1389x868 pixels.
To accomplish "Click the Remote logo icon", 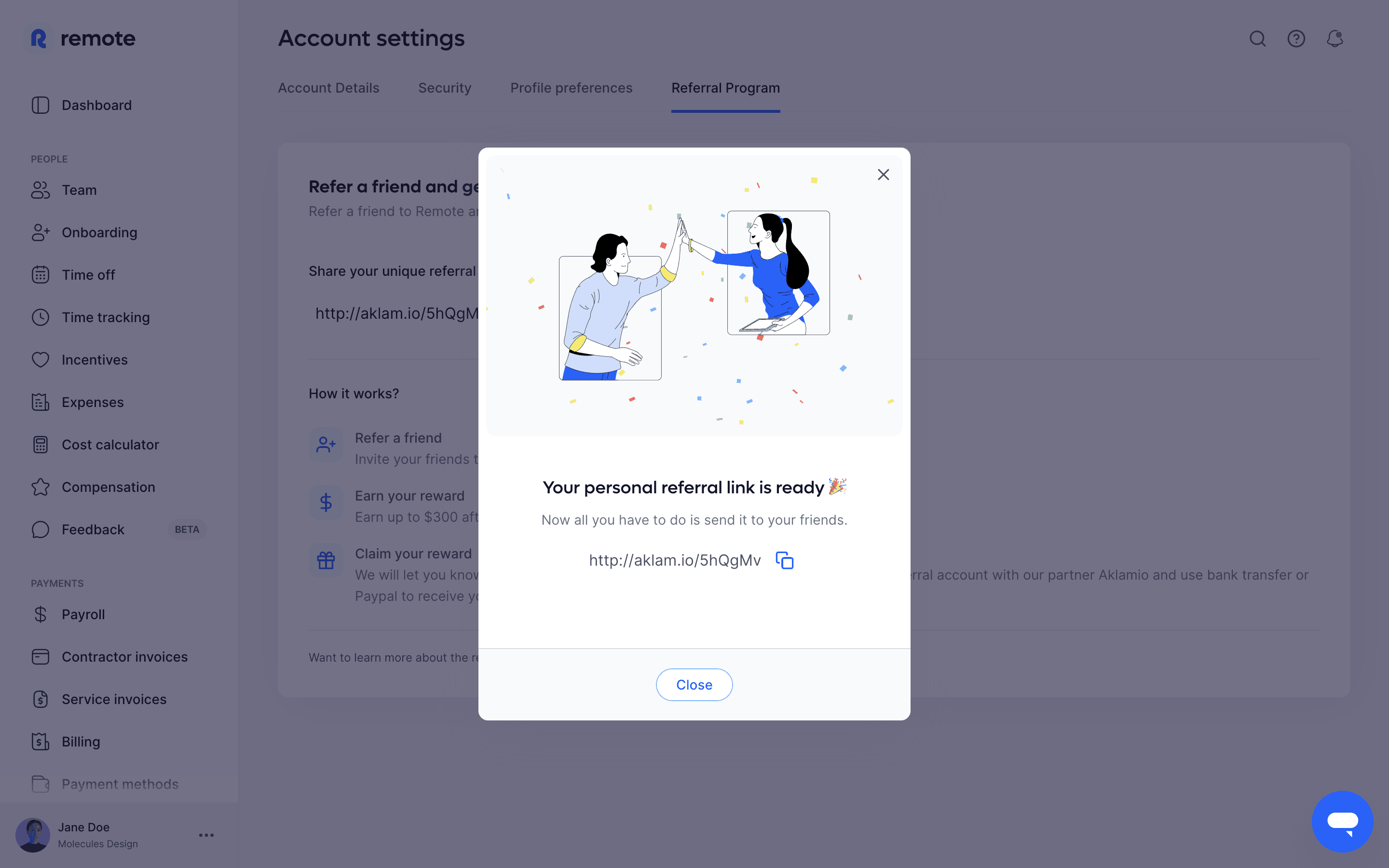I will [39, 39].
